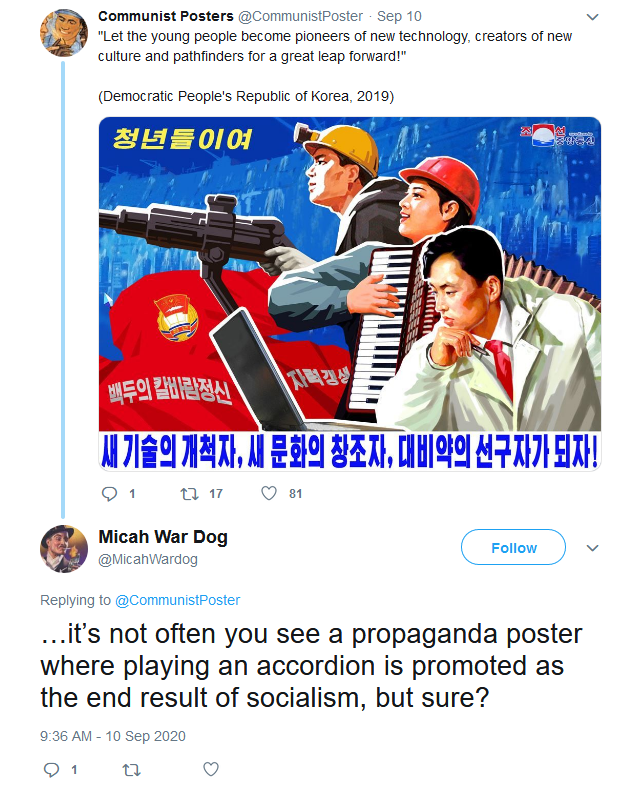Retweet Micah War Dog's reply

coord(131,770)
